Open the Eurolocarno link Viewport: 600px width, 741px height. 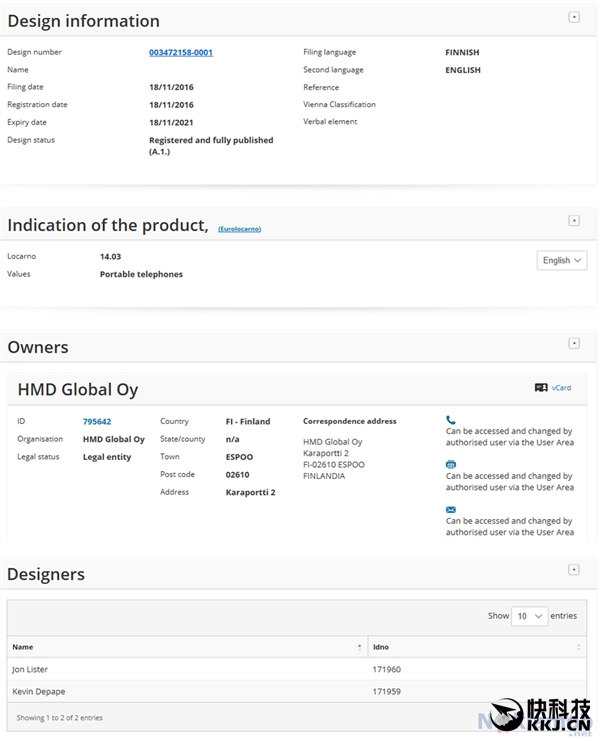pos(239,229)
